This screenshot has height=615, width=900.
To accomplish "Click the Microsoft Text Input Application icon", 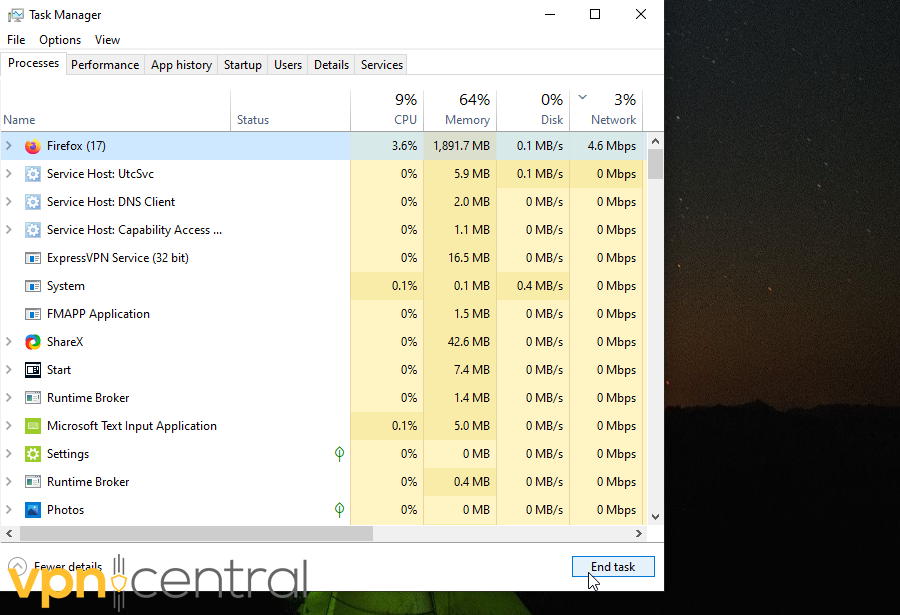I will pyautogui.click(x=33, y=426).
